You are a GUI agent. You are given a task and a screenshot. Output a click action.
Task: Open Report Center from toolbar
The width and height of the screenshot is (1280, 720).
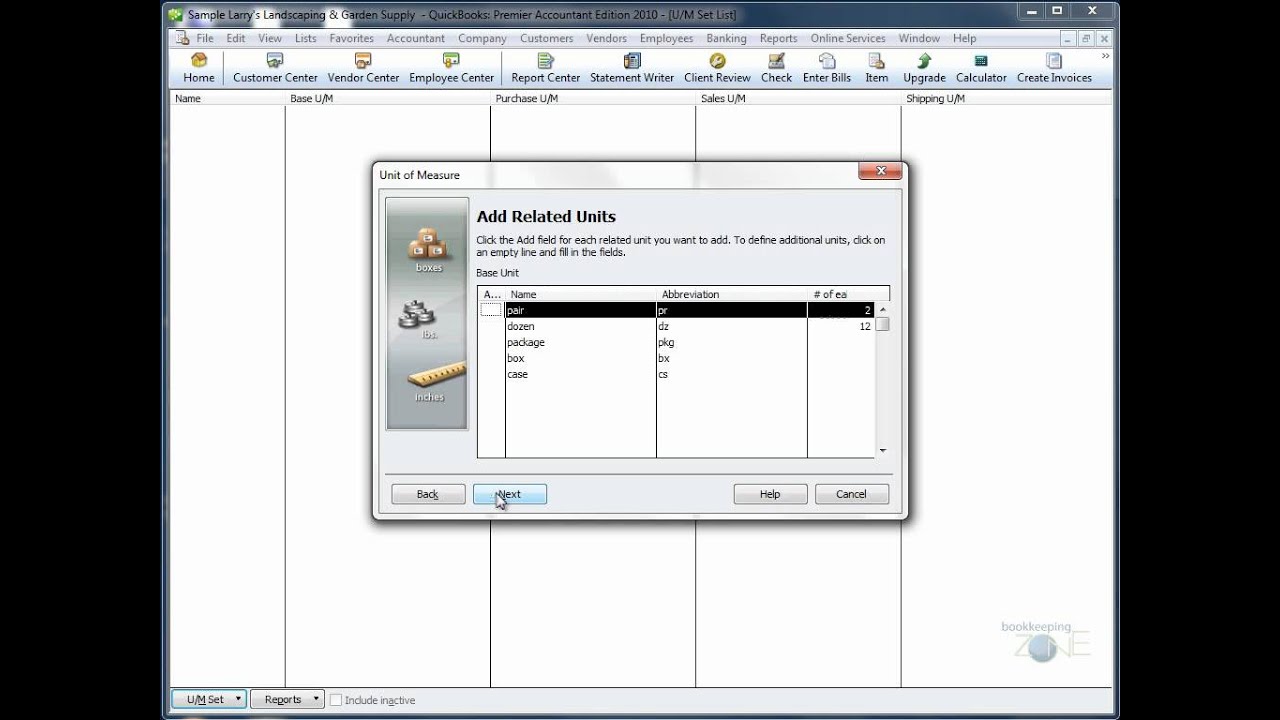click(x=545, y=69)
